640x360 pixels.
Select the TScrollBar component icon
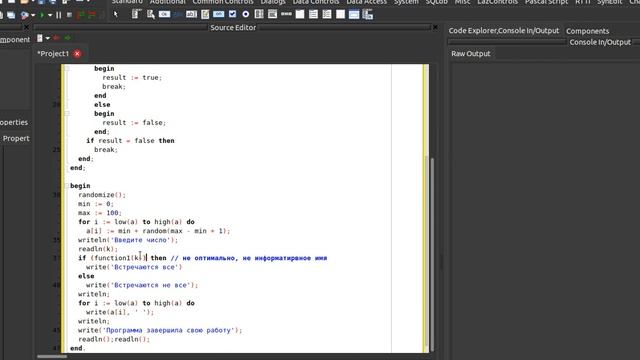(x=286, y=14)
